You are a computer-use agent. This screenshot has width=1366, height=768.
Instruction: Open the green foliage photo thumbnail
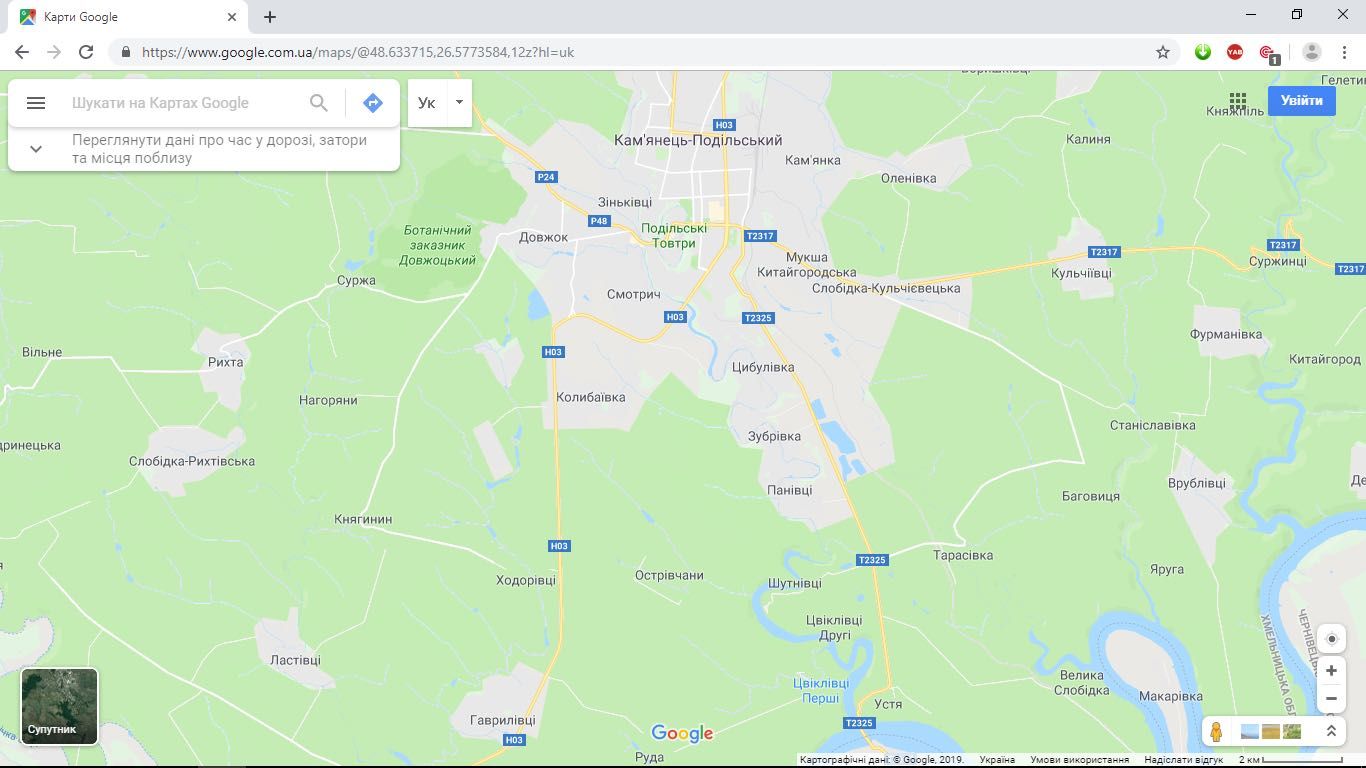[x=1292, y=732]
